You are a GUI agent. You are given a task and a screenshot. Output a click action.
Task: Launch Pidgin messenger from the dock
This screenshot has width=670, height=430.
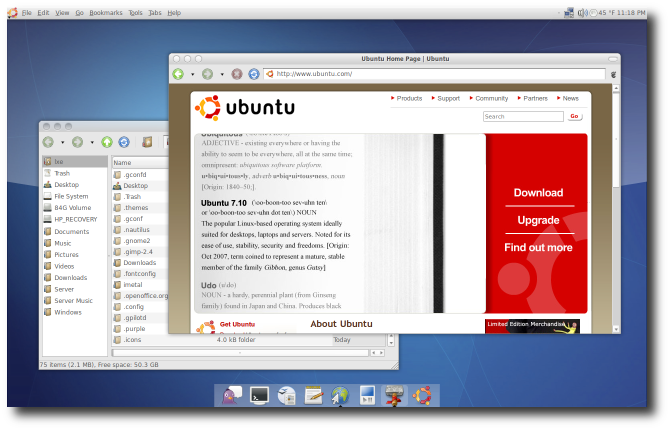(x=232, y=395)
